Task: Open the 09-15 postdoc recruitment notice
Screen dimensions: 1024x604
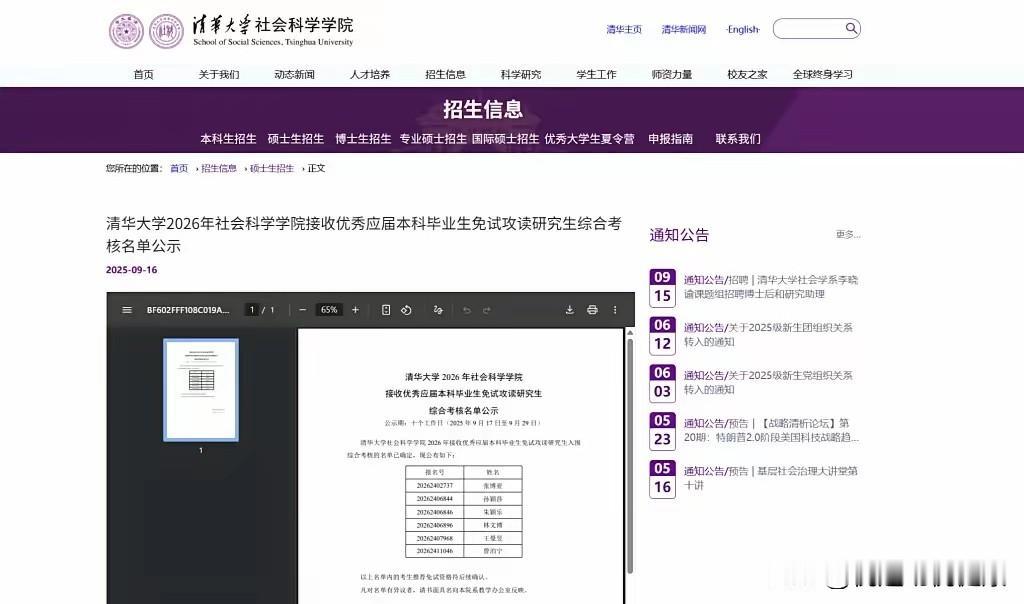Action: (771, 287)
